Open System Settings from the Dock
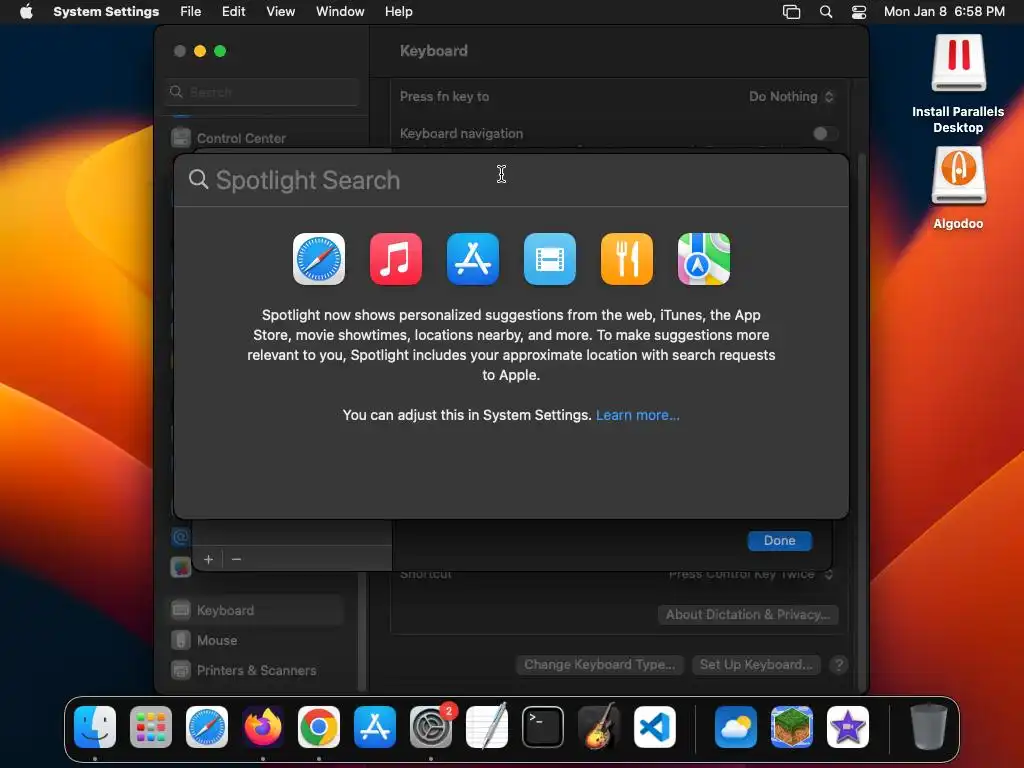This screenshot has height=768, width=1024. 430,727
